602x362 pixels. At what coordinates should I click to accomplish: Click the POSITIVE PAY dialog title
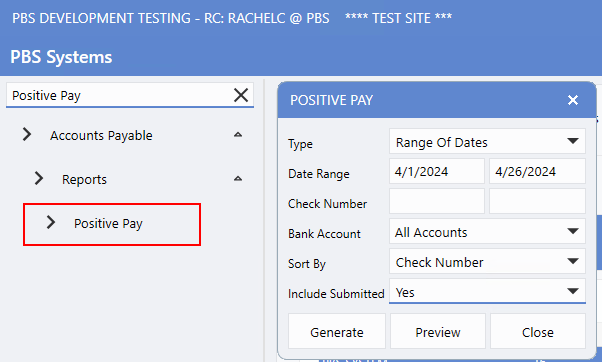[331, 100]
